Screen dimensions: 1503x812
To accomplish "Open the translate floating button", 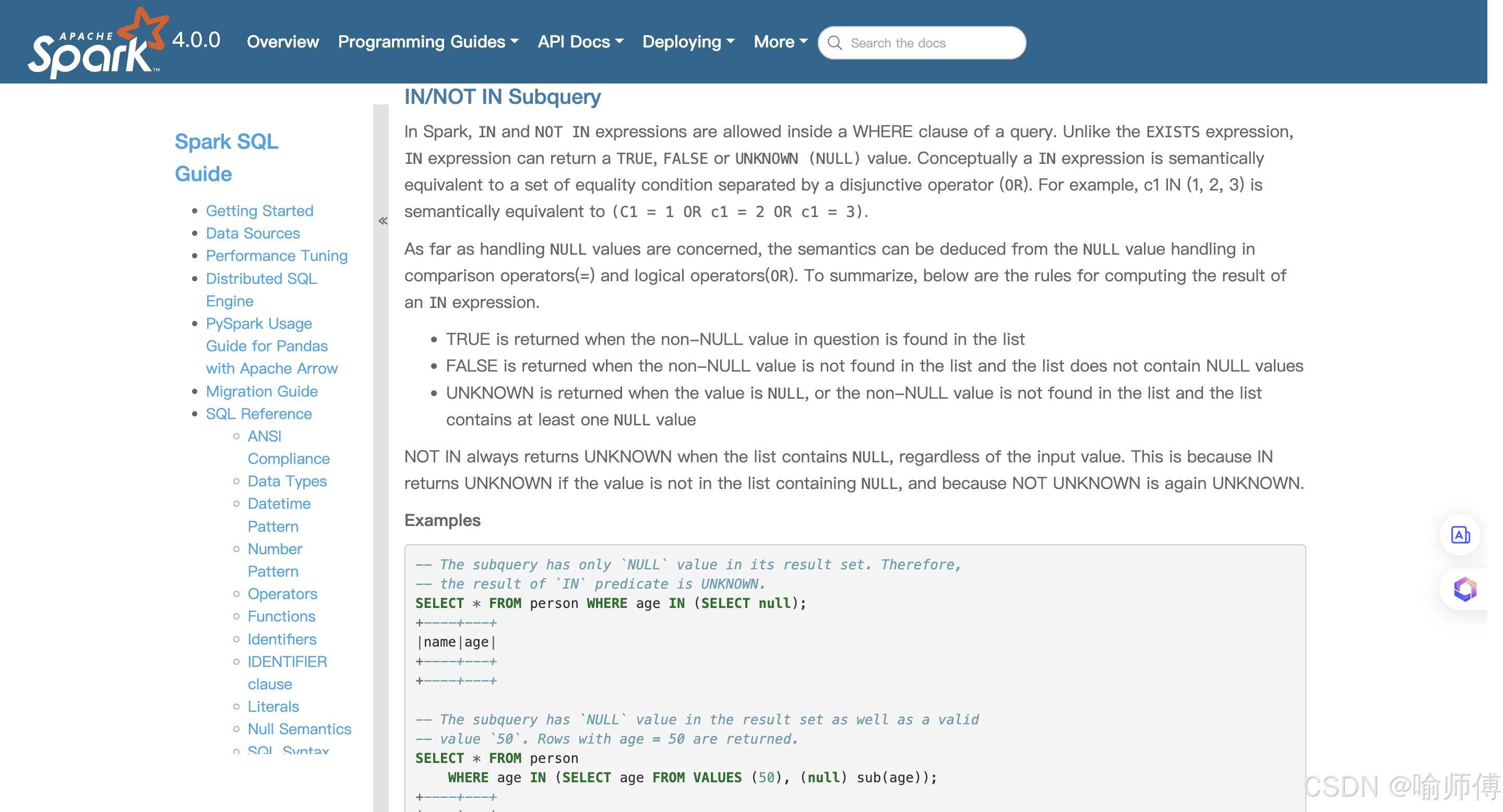I will [x=1460, y=535].
